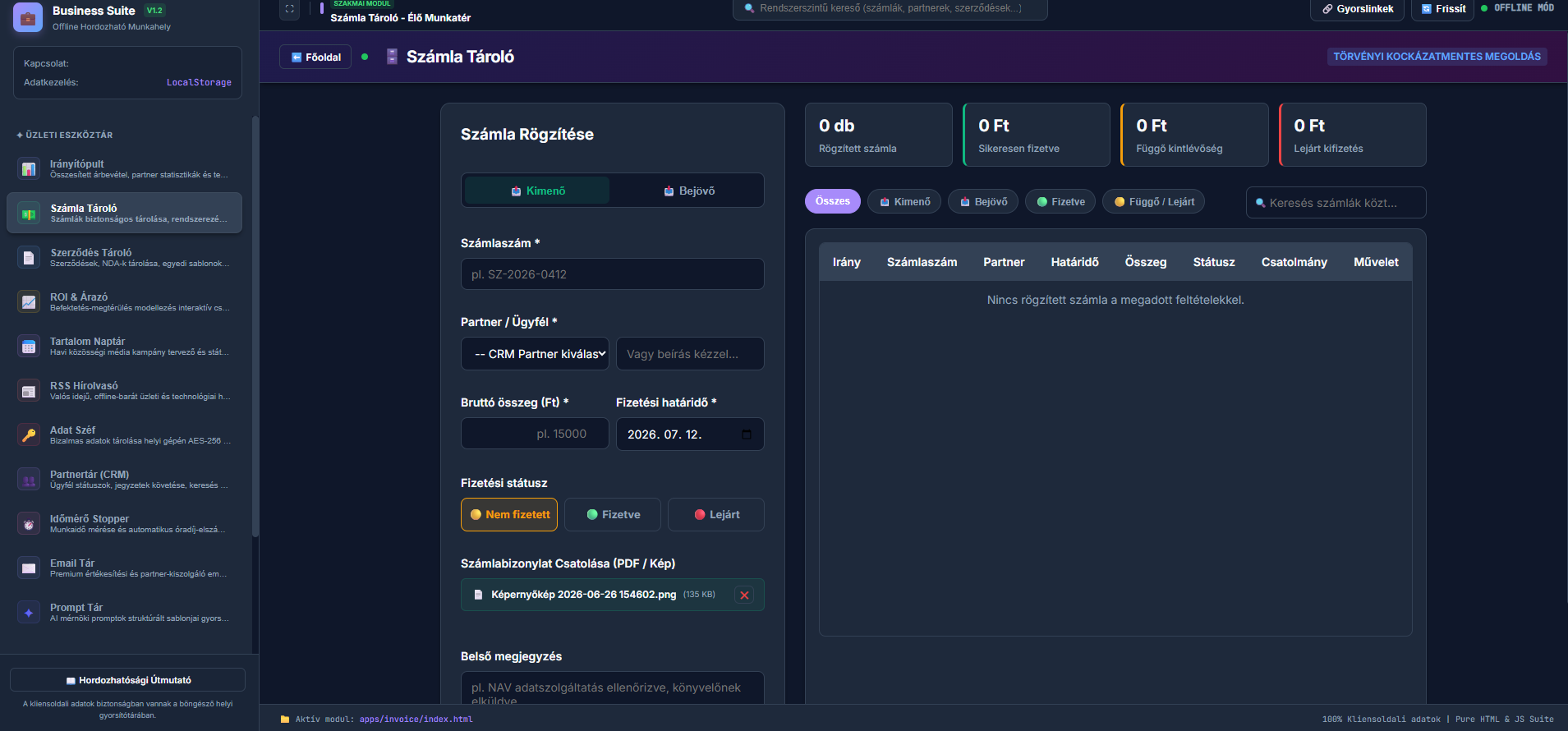
Task: Click the V1.2 version badge
Action: [x=154, y=11]
